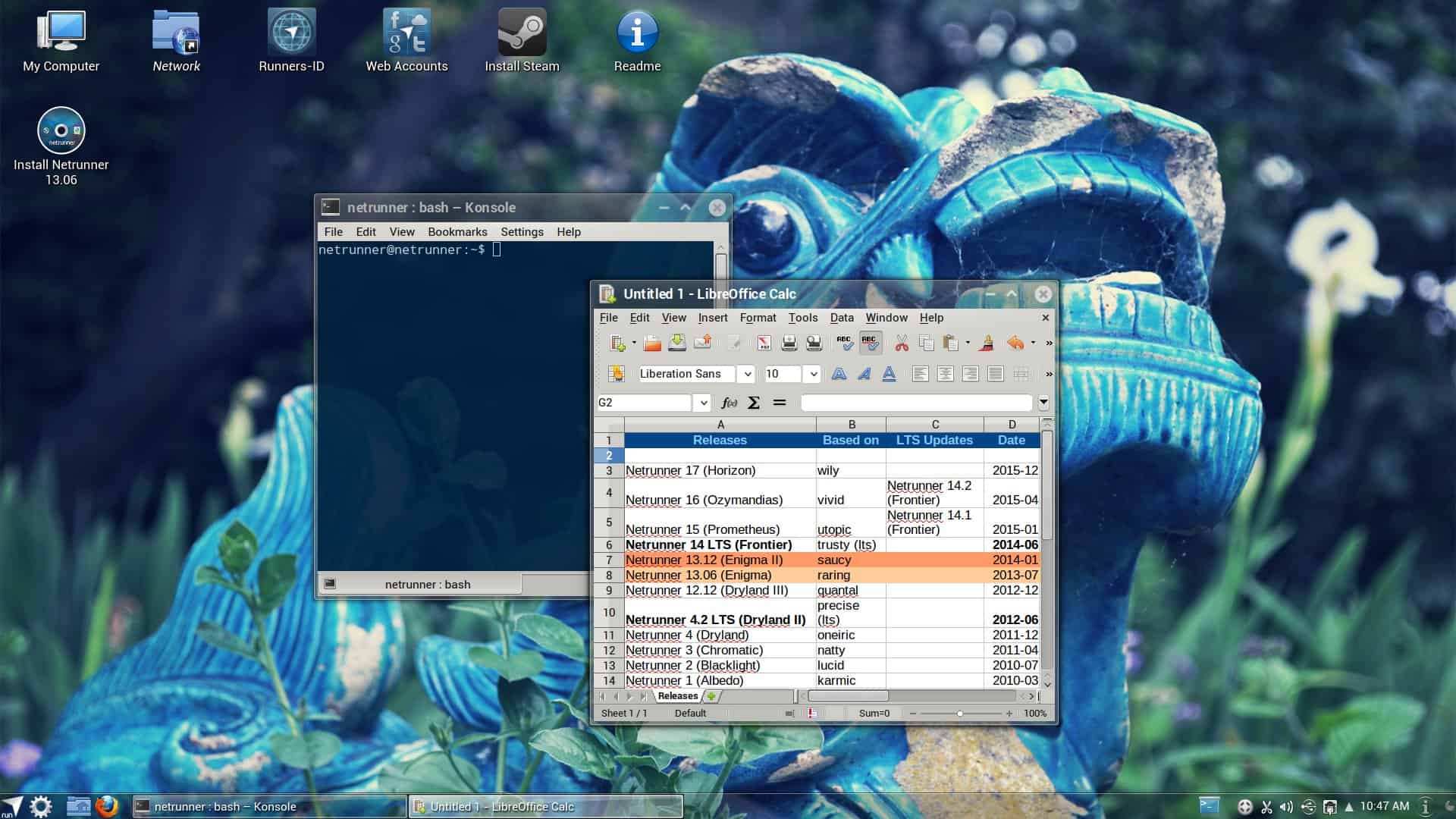Justify the cell text
This screenshot has height=819, width=1456.
(995, 374)
